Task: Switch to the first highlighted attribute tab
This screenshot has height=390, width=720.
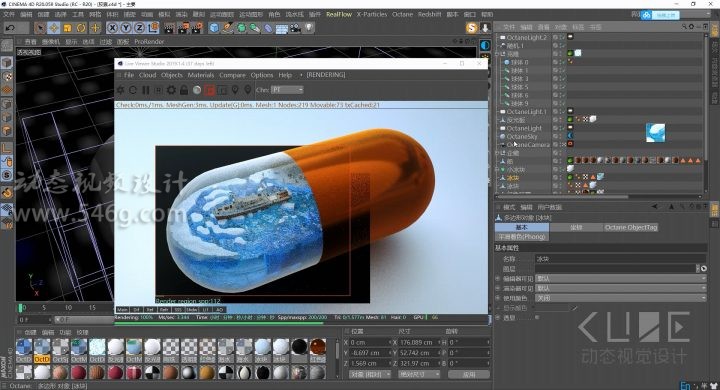Action: point(522,227)
